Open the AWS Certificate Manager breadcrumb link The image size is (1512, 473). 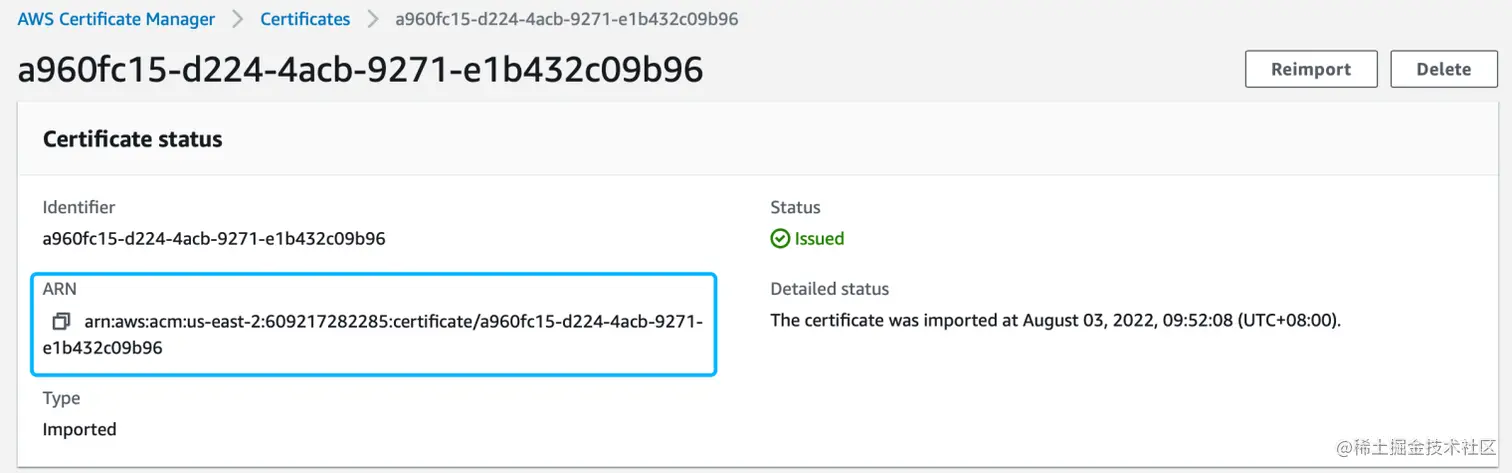pyautogui.click(x=116, y=19)
